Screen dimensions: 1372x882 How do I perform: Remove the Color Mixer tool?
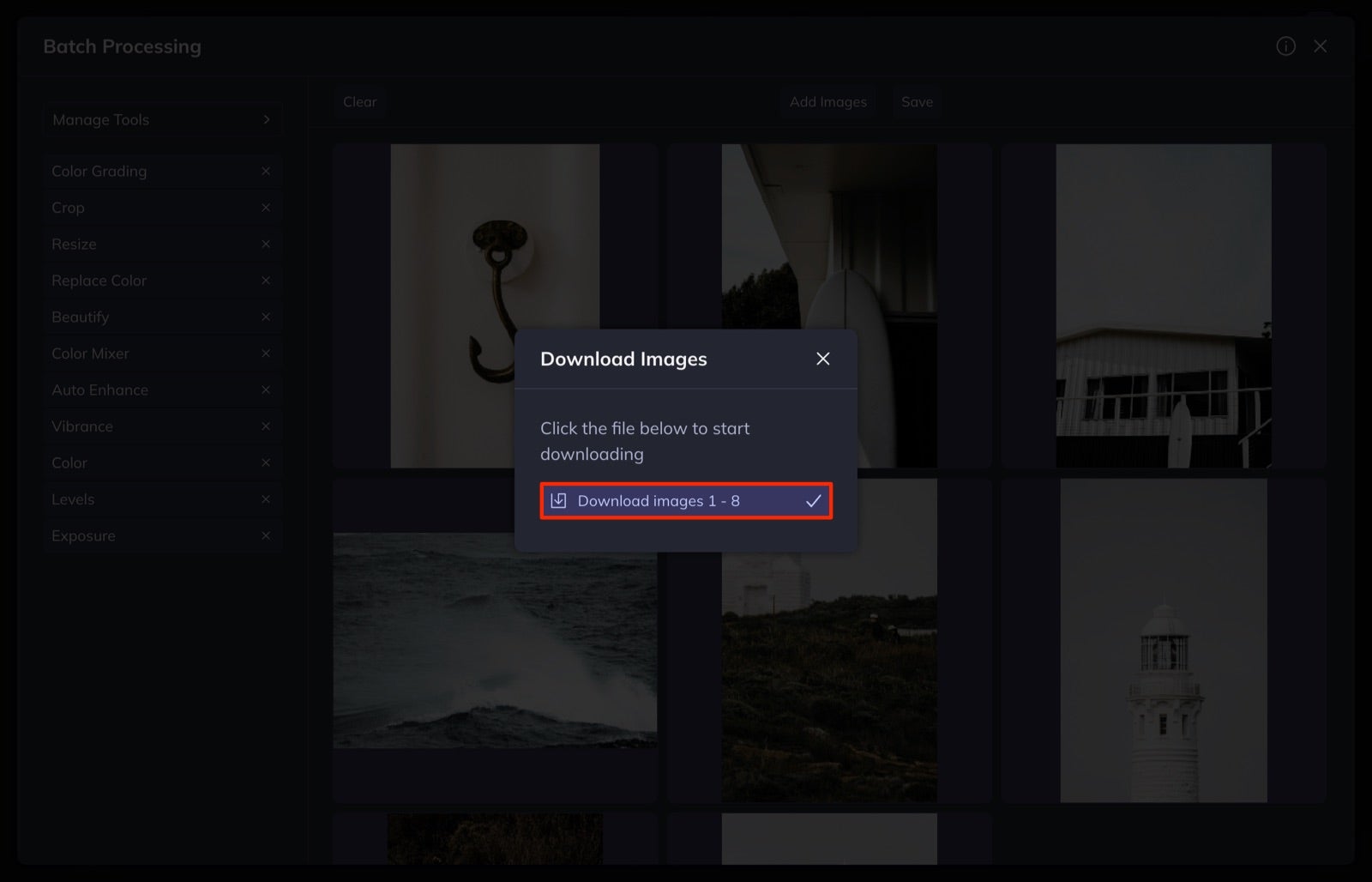point(266,353)
